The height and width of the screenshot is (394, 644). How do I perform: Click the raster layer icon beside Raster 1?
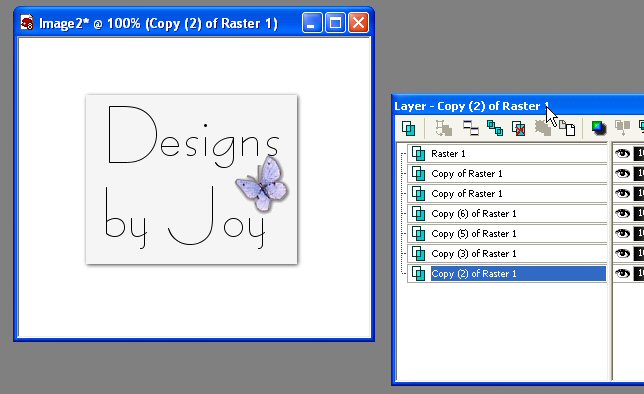point(418,154)
